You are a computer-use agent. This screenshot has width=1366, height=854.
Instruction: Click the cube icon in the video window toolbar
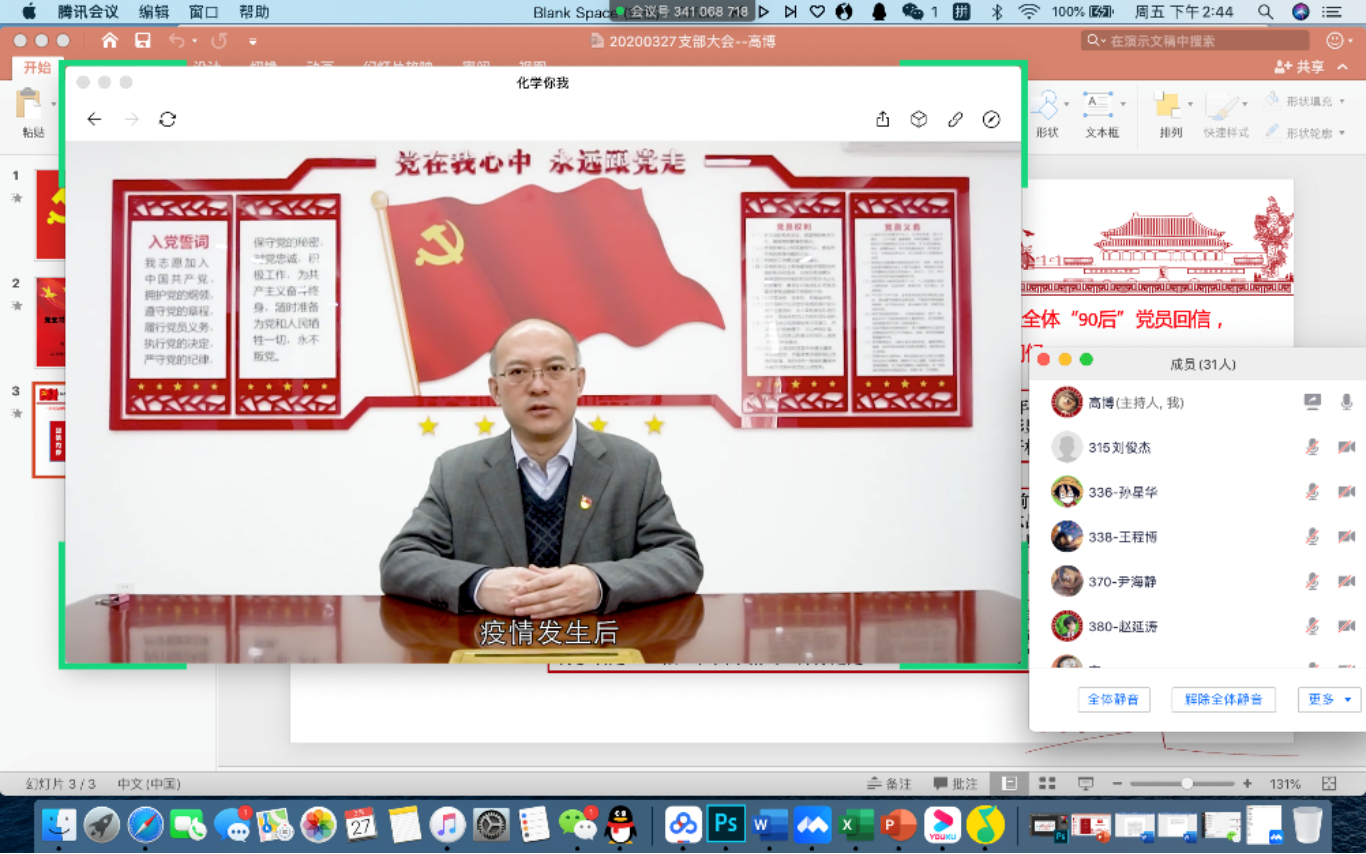918,119
